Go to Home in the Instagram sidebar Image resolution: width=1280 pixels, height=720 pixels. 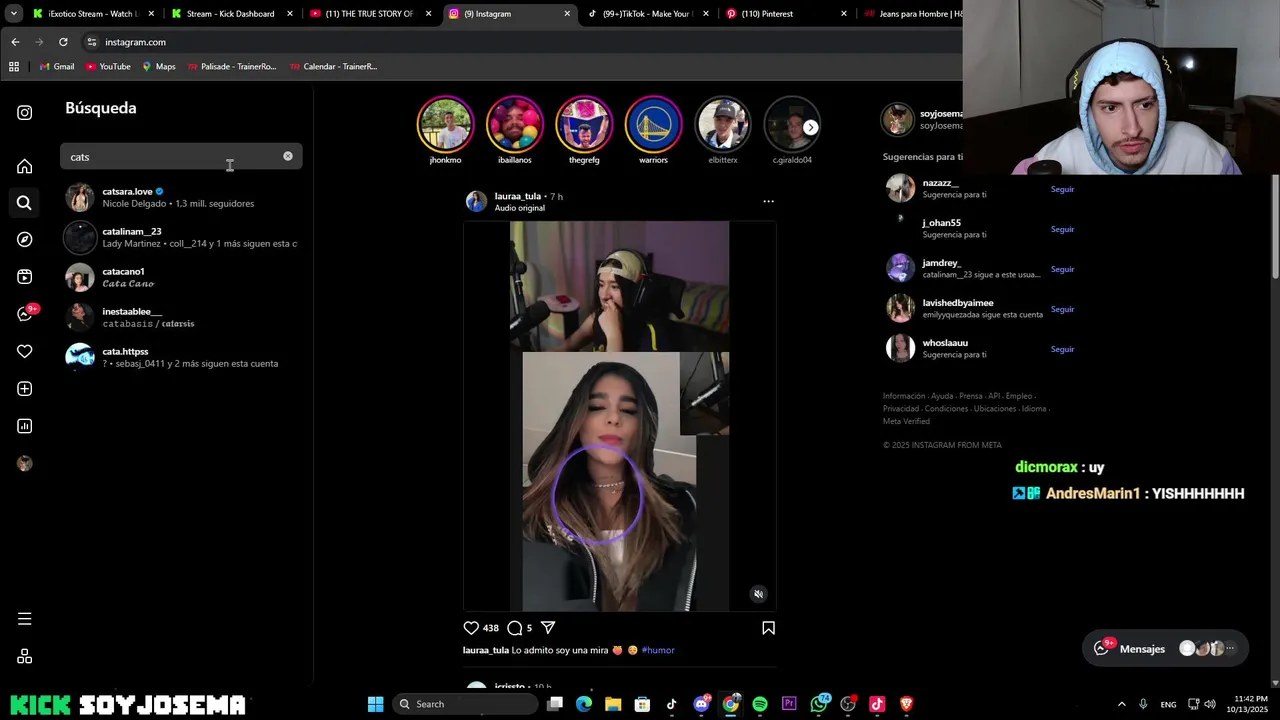click(x=24, y=166)
